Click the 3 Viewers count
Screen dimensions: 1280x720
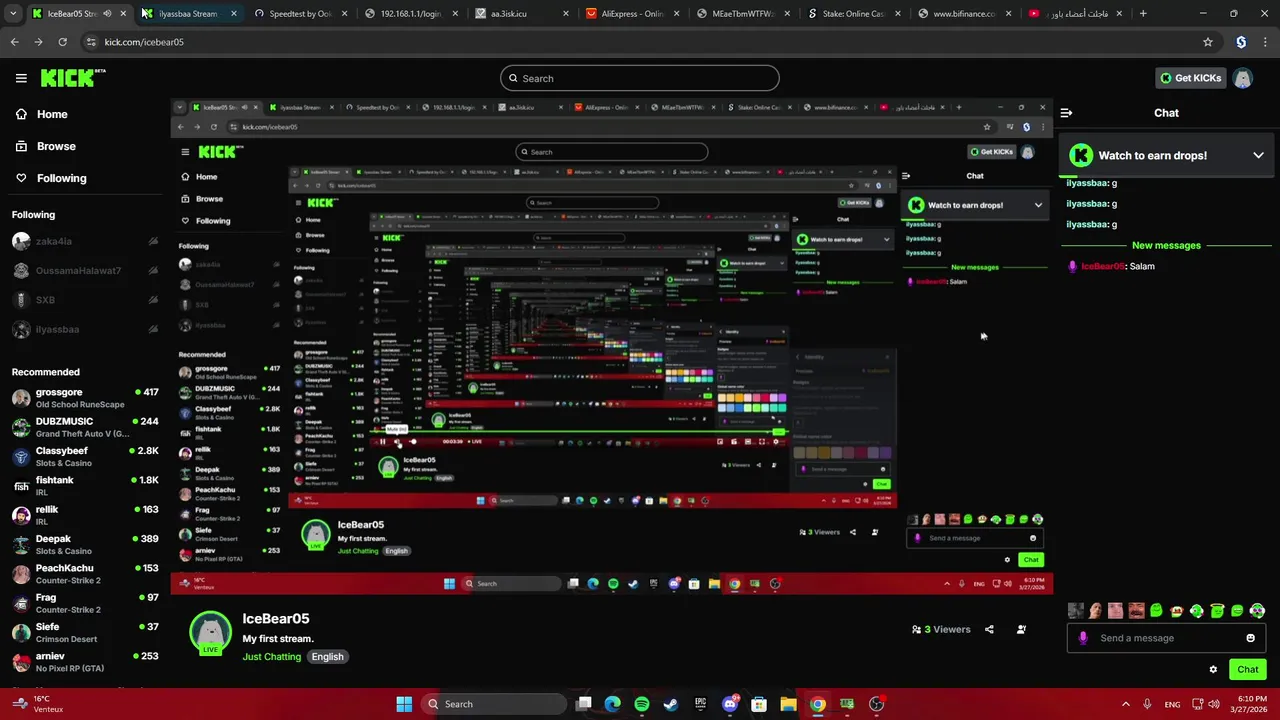pyautogui.click(x=941, y=629)
